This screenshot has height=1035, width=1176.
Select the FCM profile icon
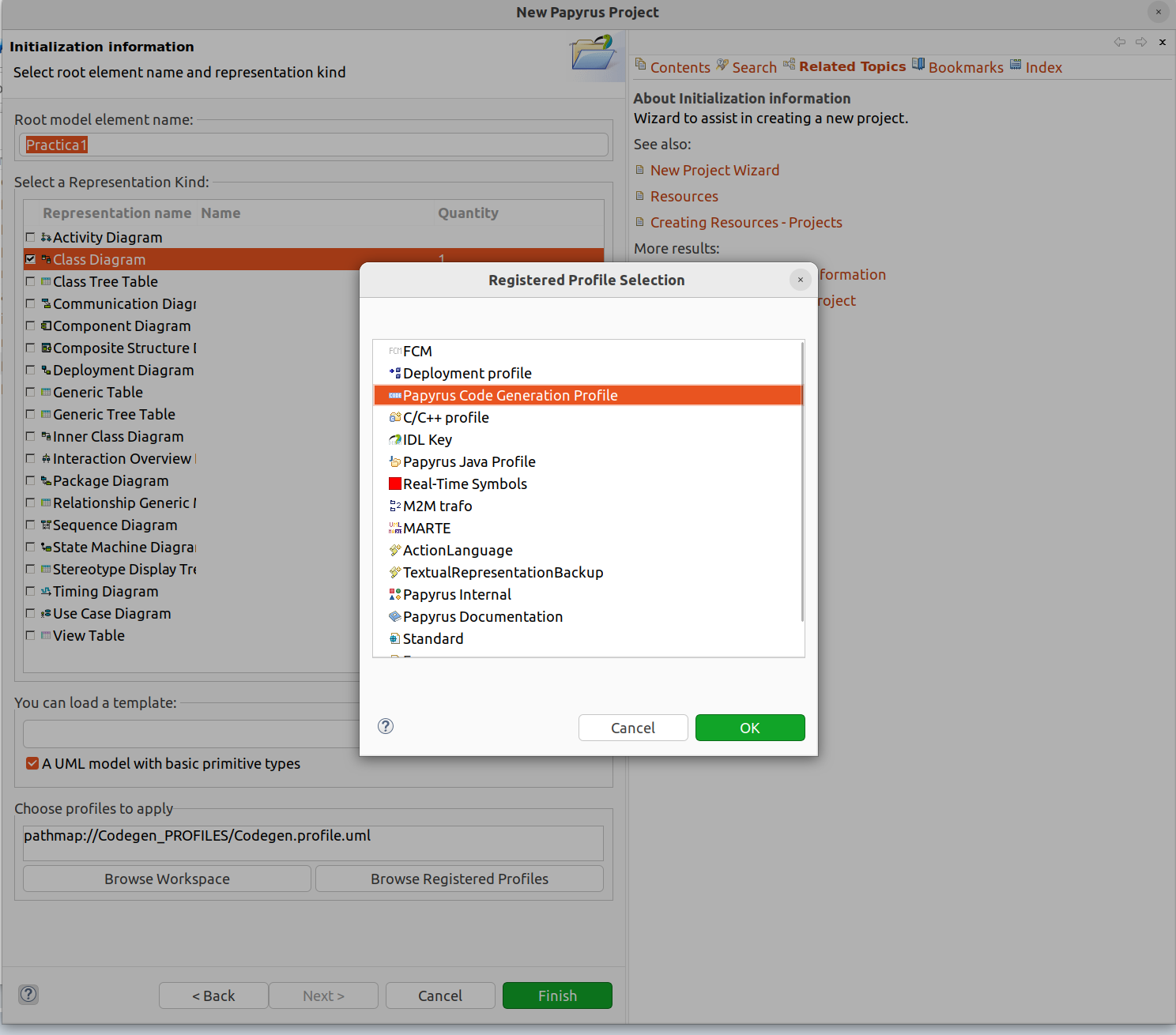point(395,351)
